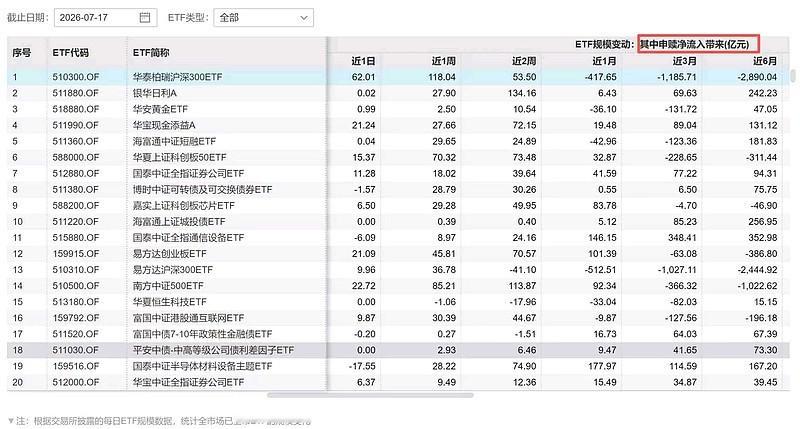800x429 pixels.
Task: Click value 177.97 for 国泰中证半导体材料设备主题ETF
Action: (x=602, y=366)
